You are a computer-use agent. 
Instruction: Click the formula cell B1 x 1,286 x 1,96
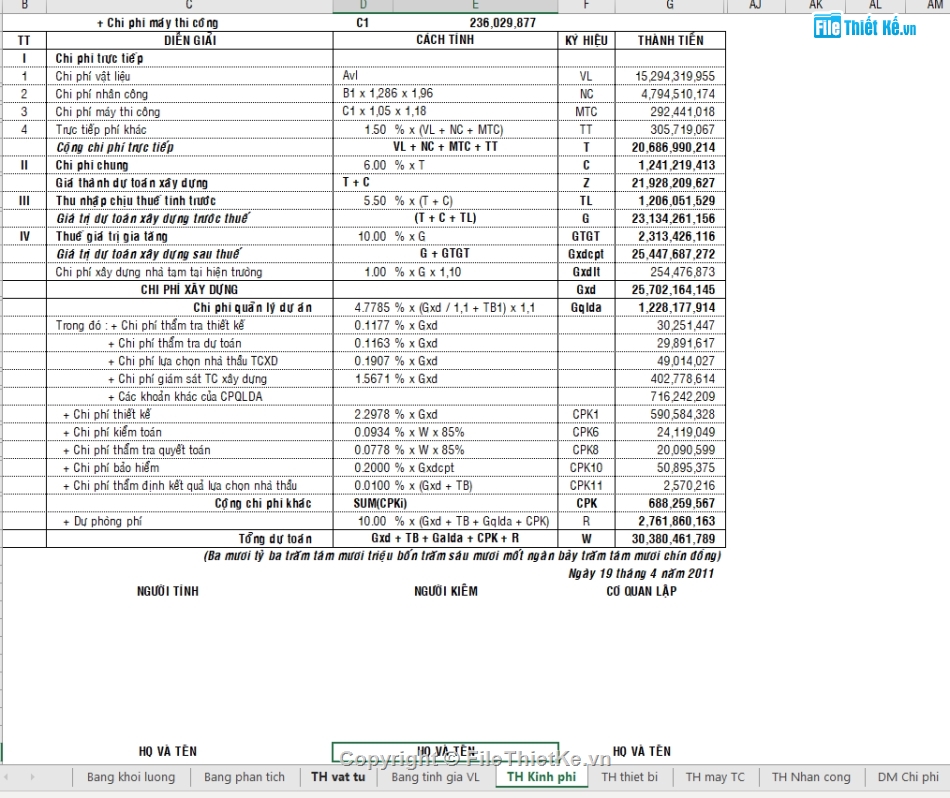[445, 94]
